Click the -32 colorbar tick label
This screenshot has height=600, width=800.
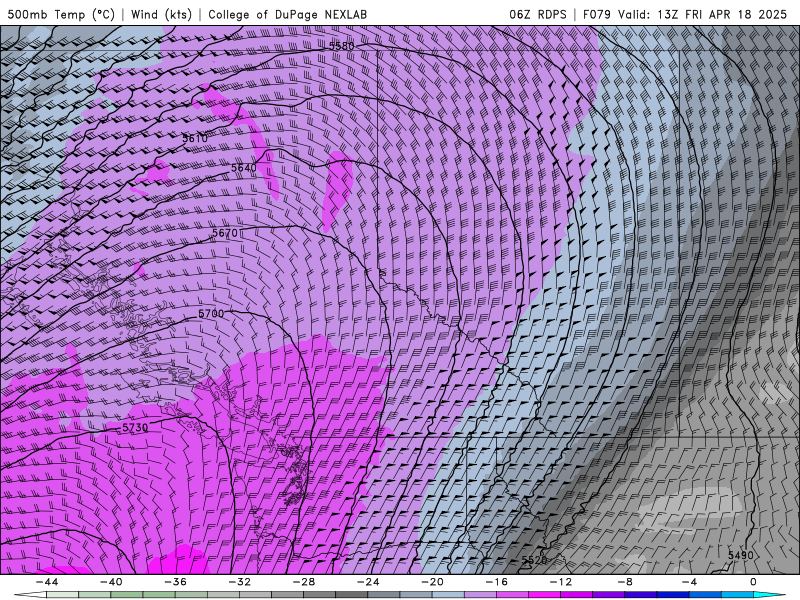click(x=240, y=582)
